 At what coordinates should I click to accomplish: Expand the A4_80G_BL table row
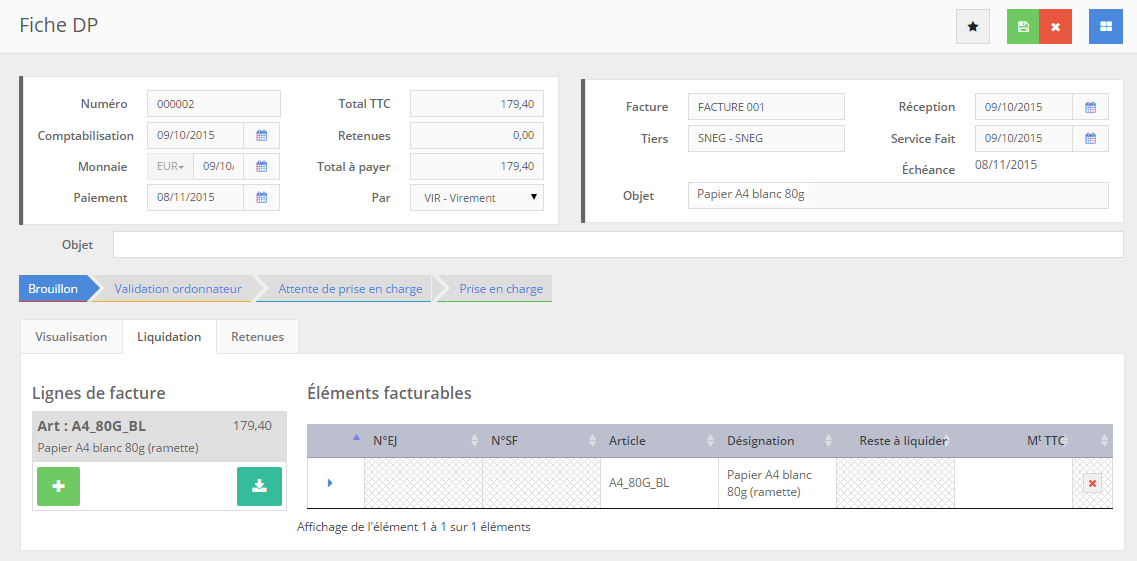click(x=330, y=483)
